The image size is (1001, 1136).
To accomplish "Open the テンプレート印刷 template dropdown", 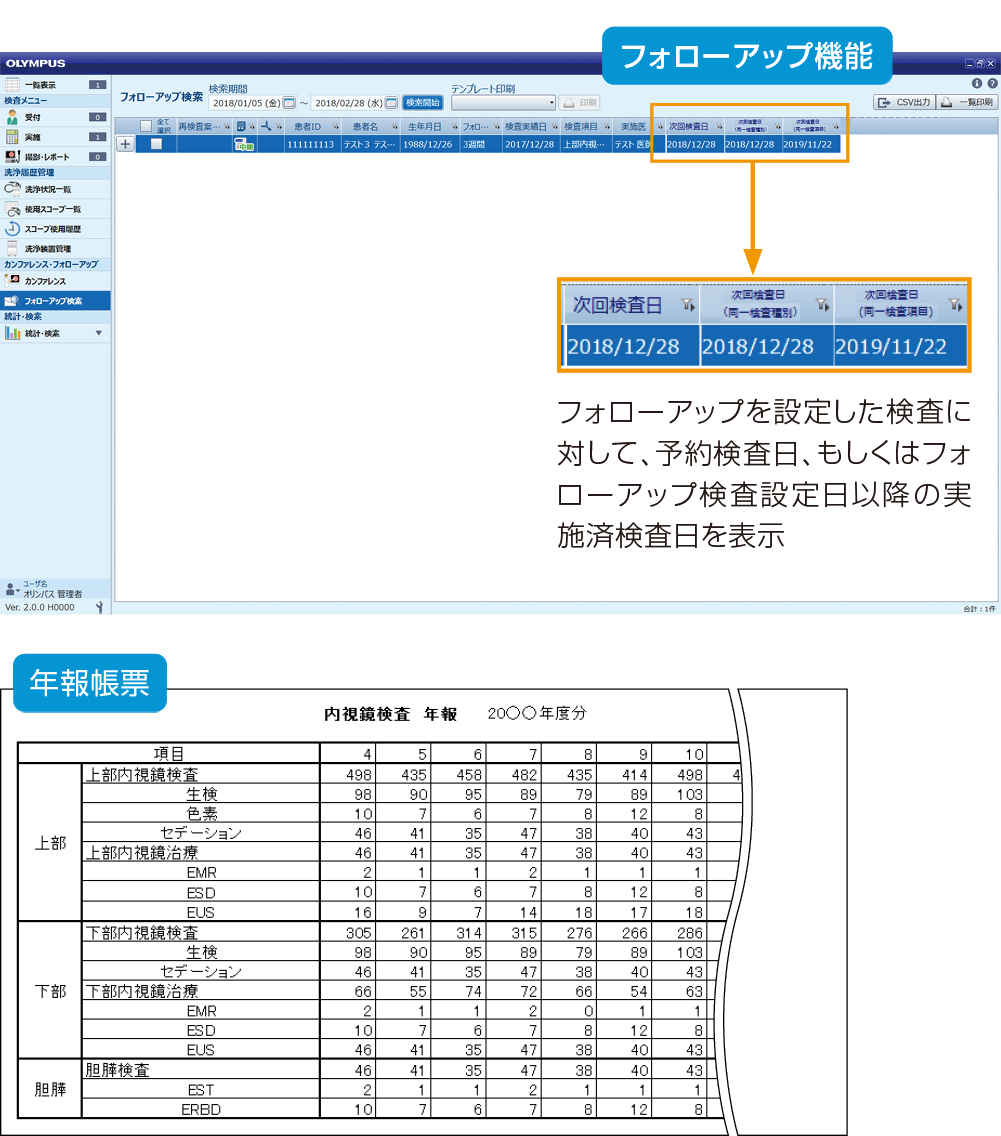I will [x=504, y=102].
